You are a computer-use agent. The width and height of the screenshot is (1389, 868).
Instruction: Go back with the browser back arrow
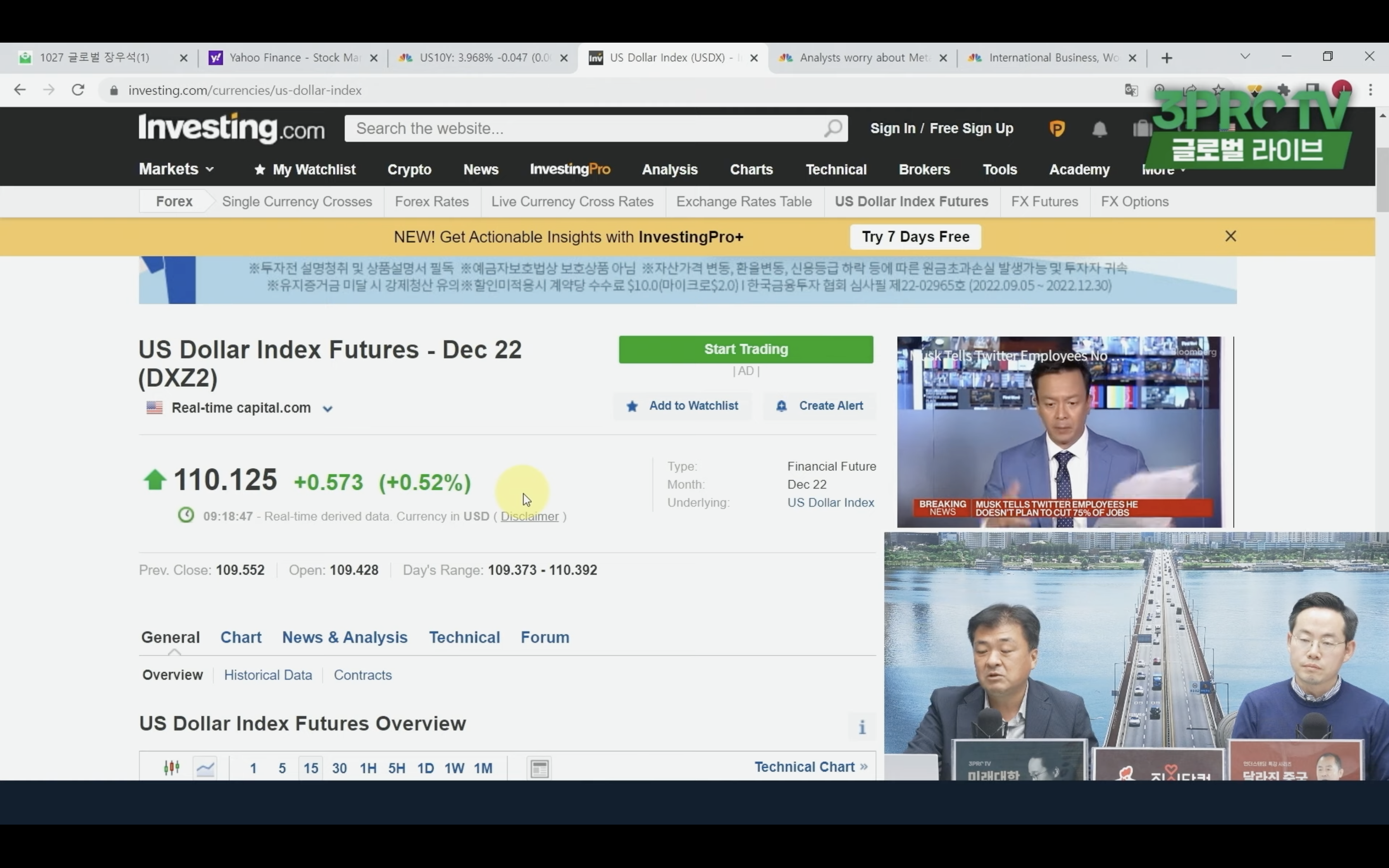pos(19,90)
